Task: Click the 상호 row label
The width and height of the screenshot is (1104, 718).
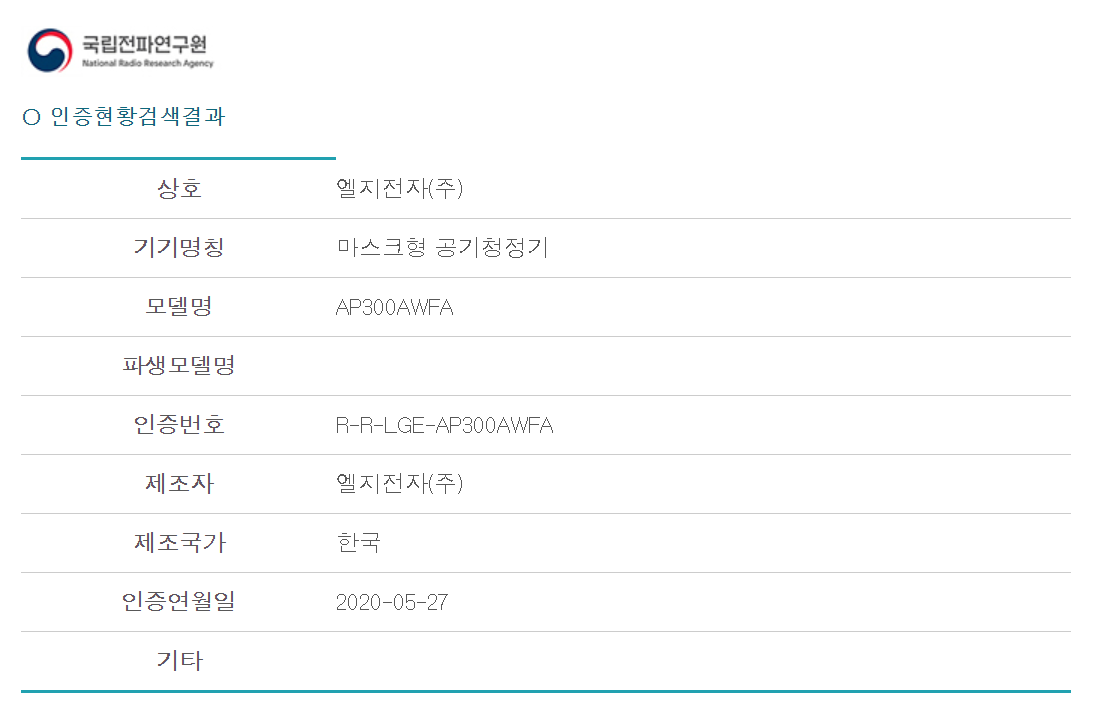Action: pyautogui.click(x=179, y=189)
